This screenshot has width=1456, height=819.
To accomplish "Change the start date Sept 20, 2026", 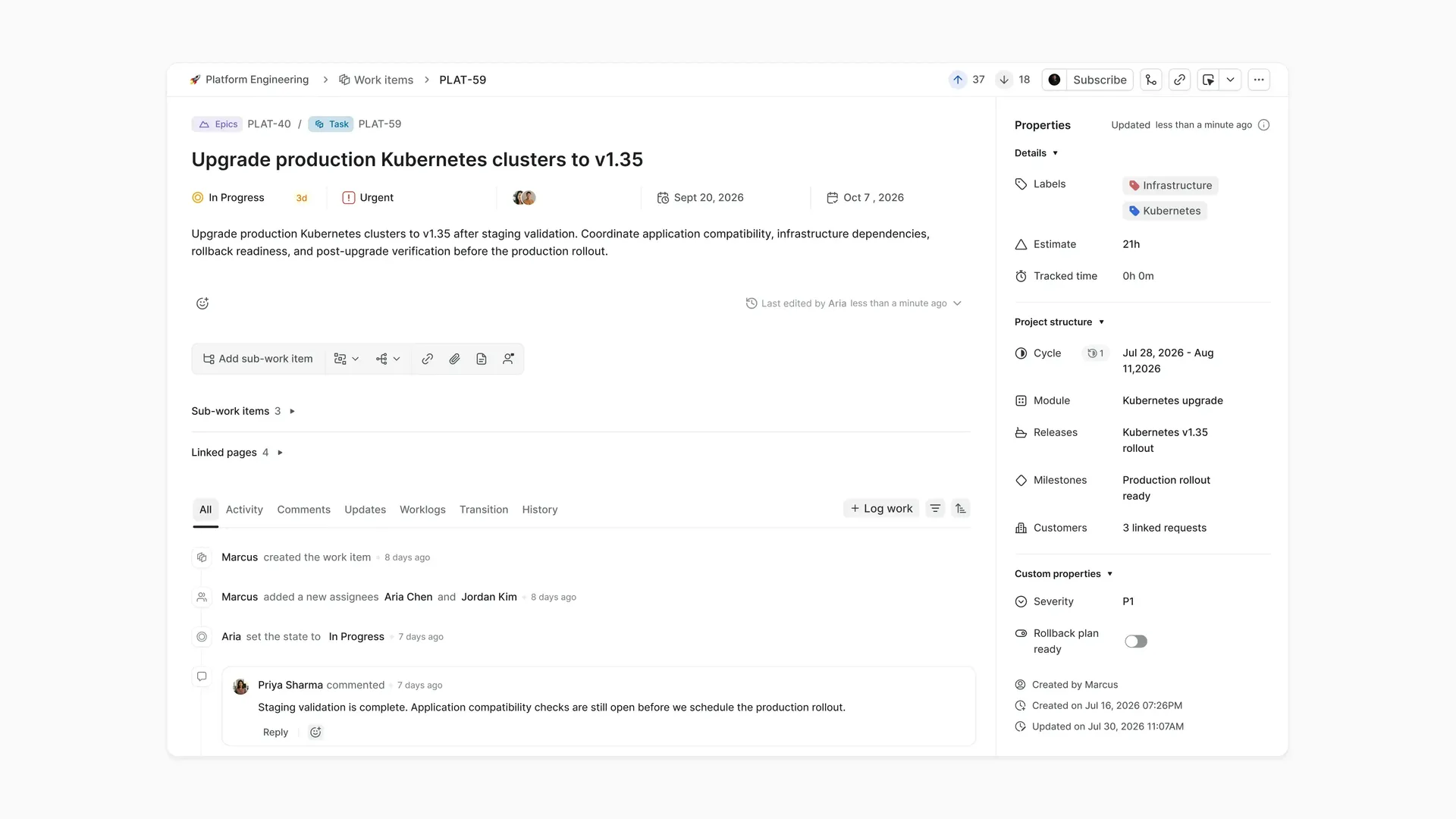I will [x=701, y=197].
